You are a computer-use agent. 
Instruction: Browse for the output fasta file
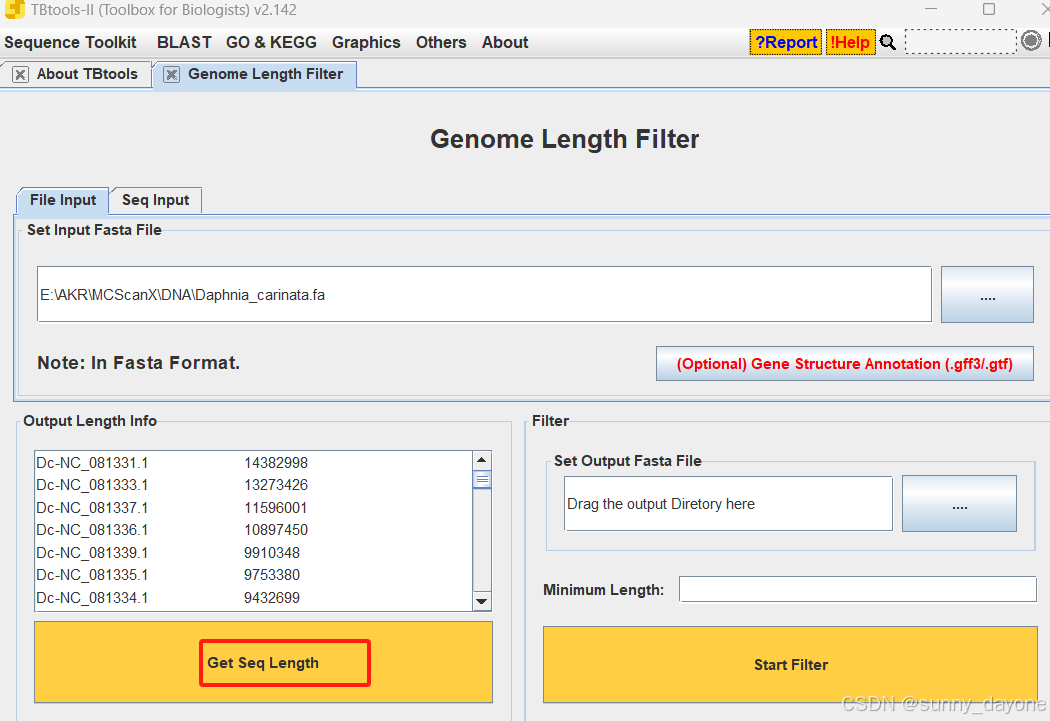coord(959,503)
